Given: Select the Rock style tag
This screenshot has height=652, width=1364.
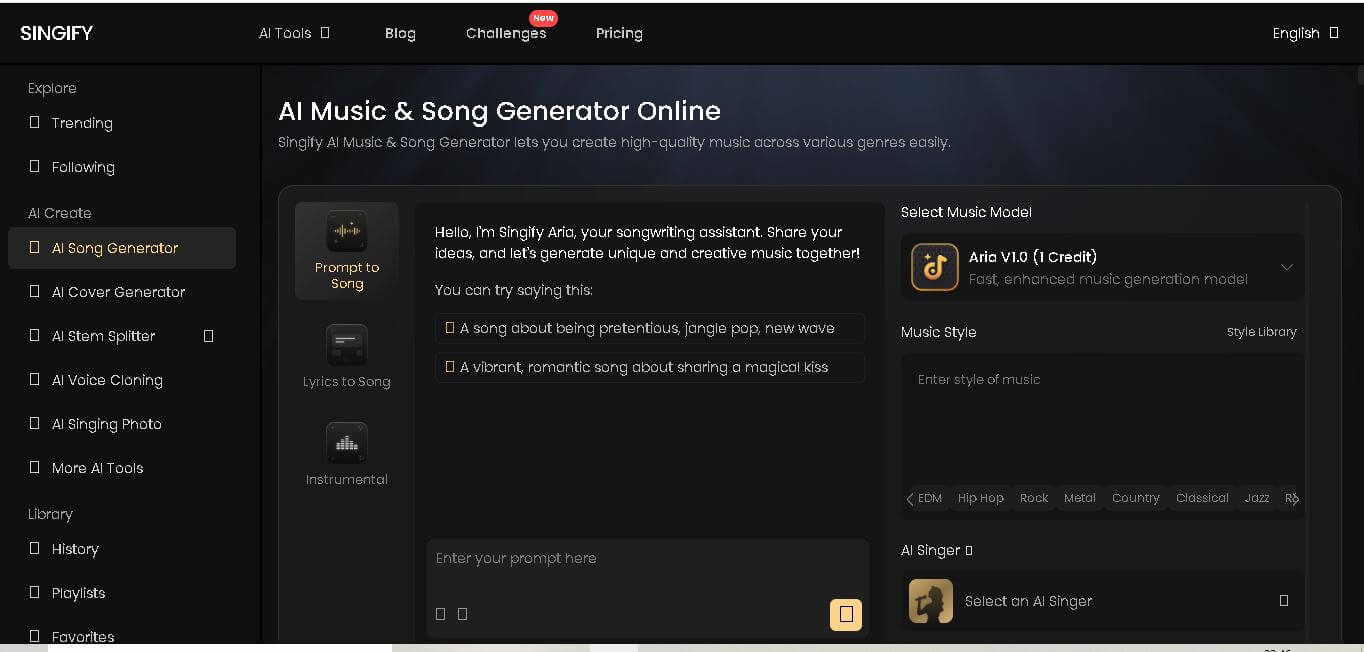Looking at the screenshot, I should pyautogui.click(x=1034, y=498).
